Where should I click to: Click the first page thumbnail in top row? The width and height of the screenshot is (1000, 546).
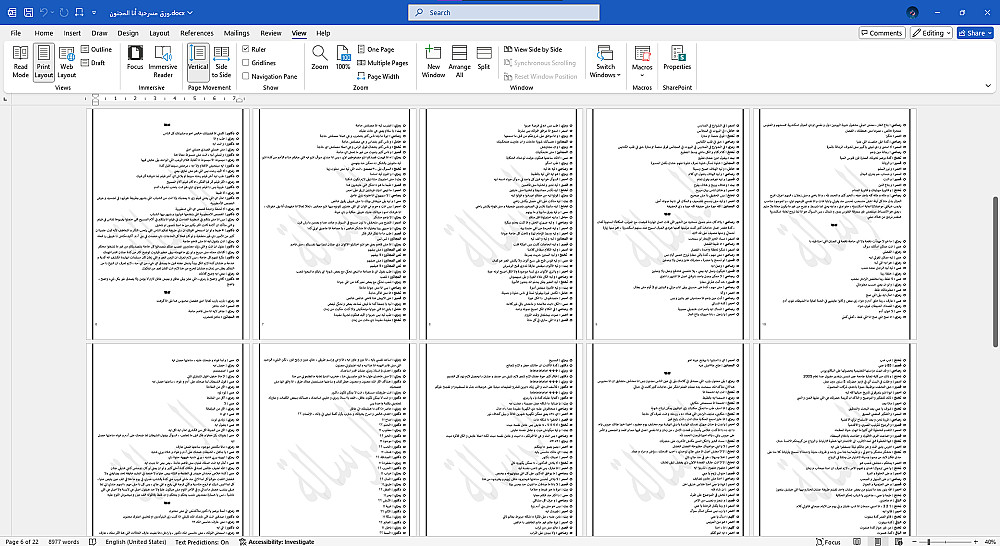click(x=168, y=224)
